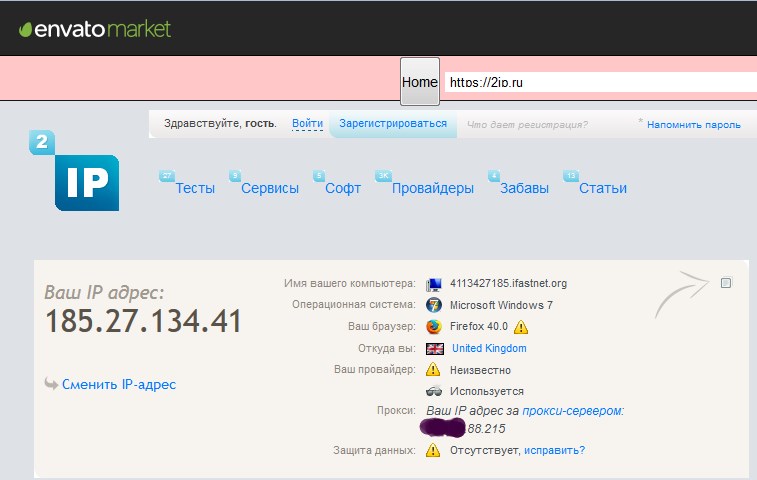
Task: Click the computer monitor icon beside hostname
Action: point(434,284)
